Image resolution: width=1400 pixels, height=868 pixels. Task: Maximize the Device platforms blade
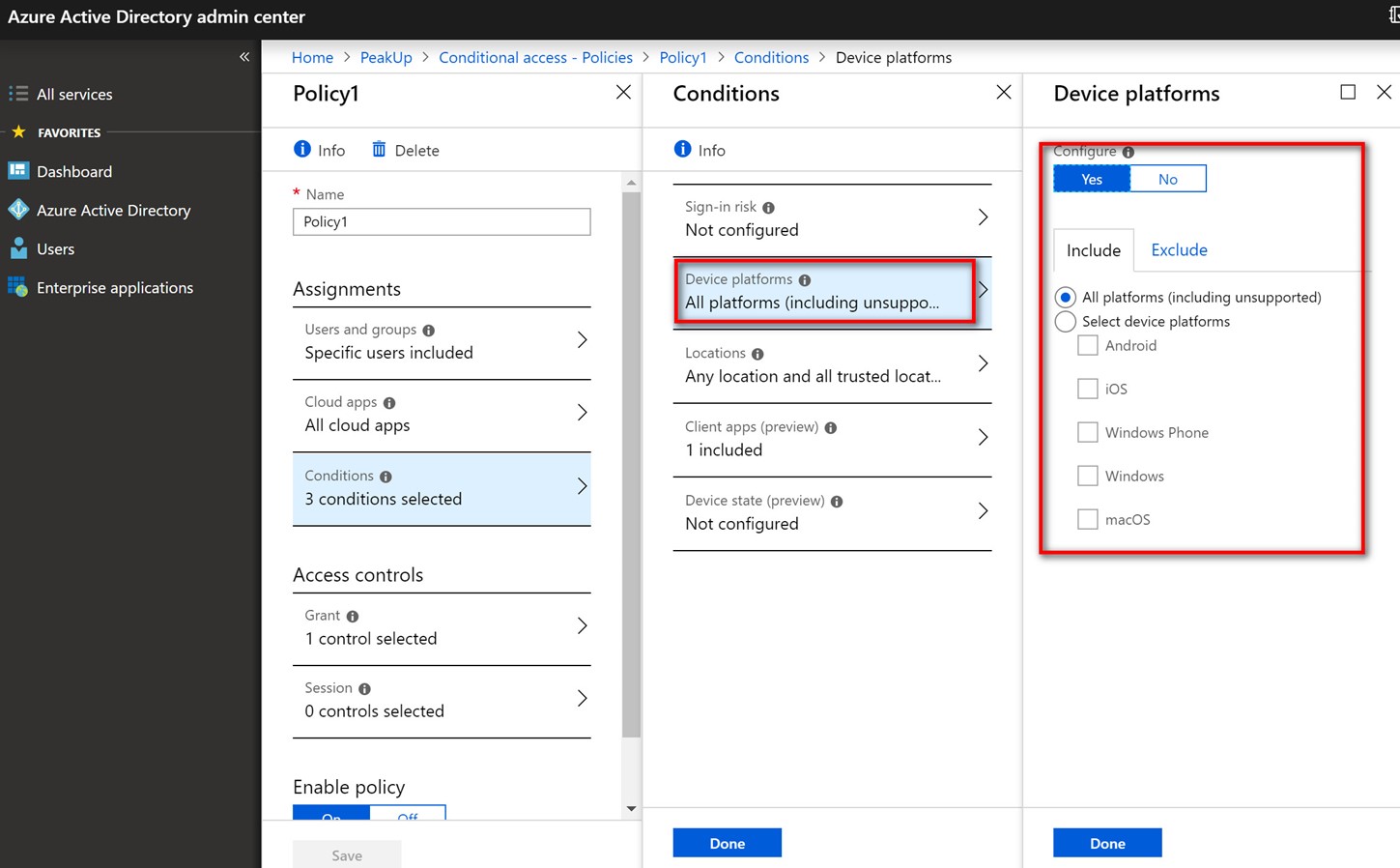point(1348,92)
